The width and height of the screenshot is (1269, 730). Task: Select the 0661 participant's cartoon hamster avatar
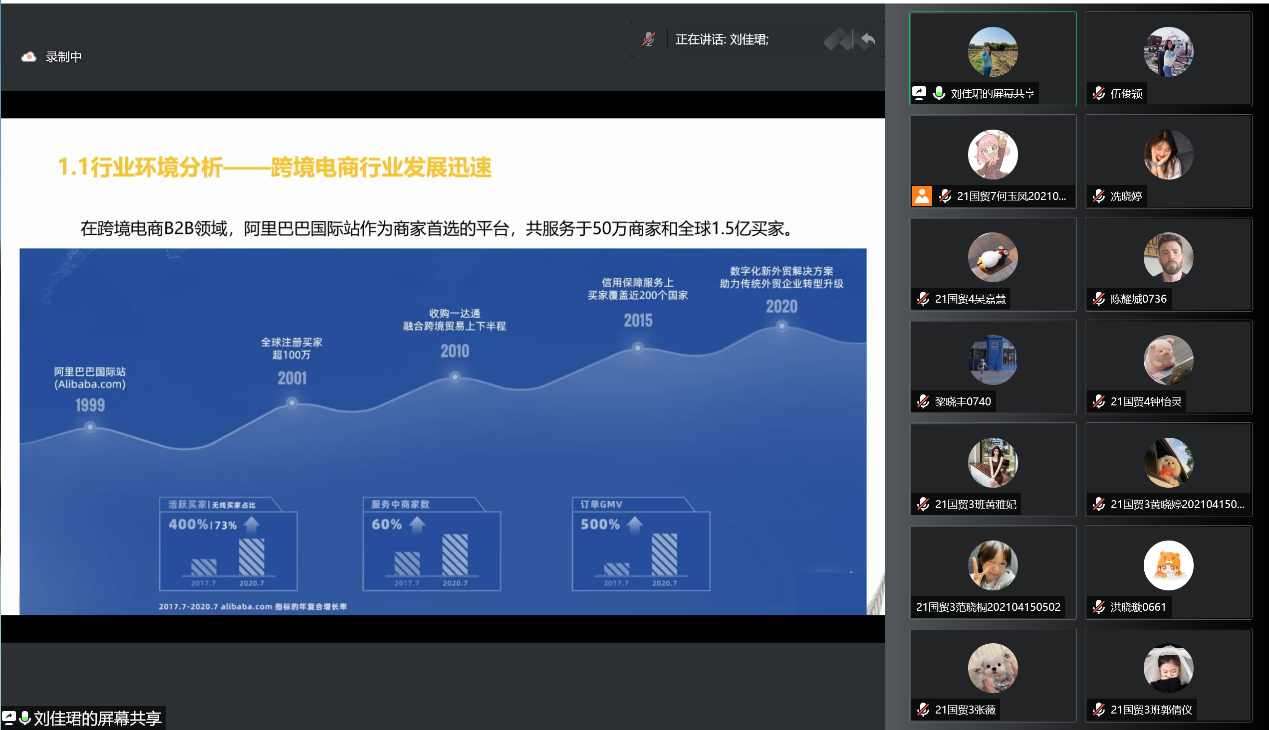coord(1168,565)
